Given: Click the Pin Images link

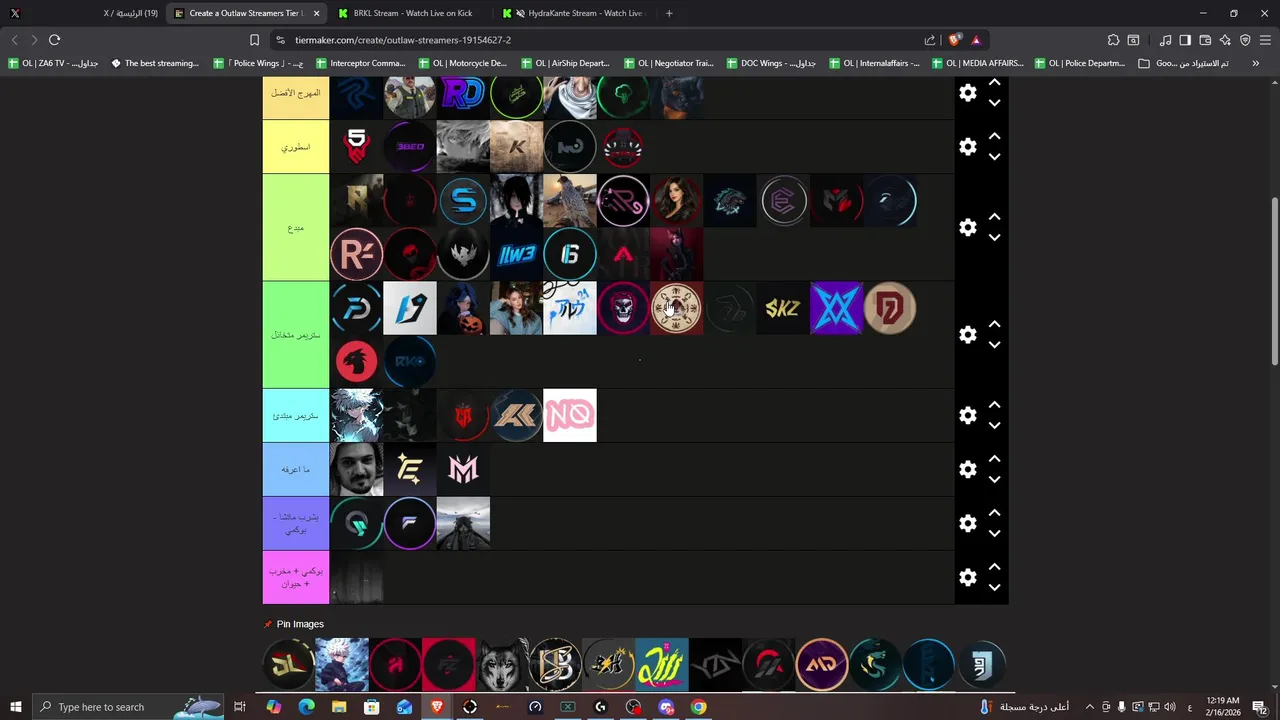Looking at the screenshot, I should (x=300, y=624).
